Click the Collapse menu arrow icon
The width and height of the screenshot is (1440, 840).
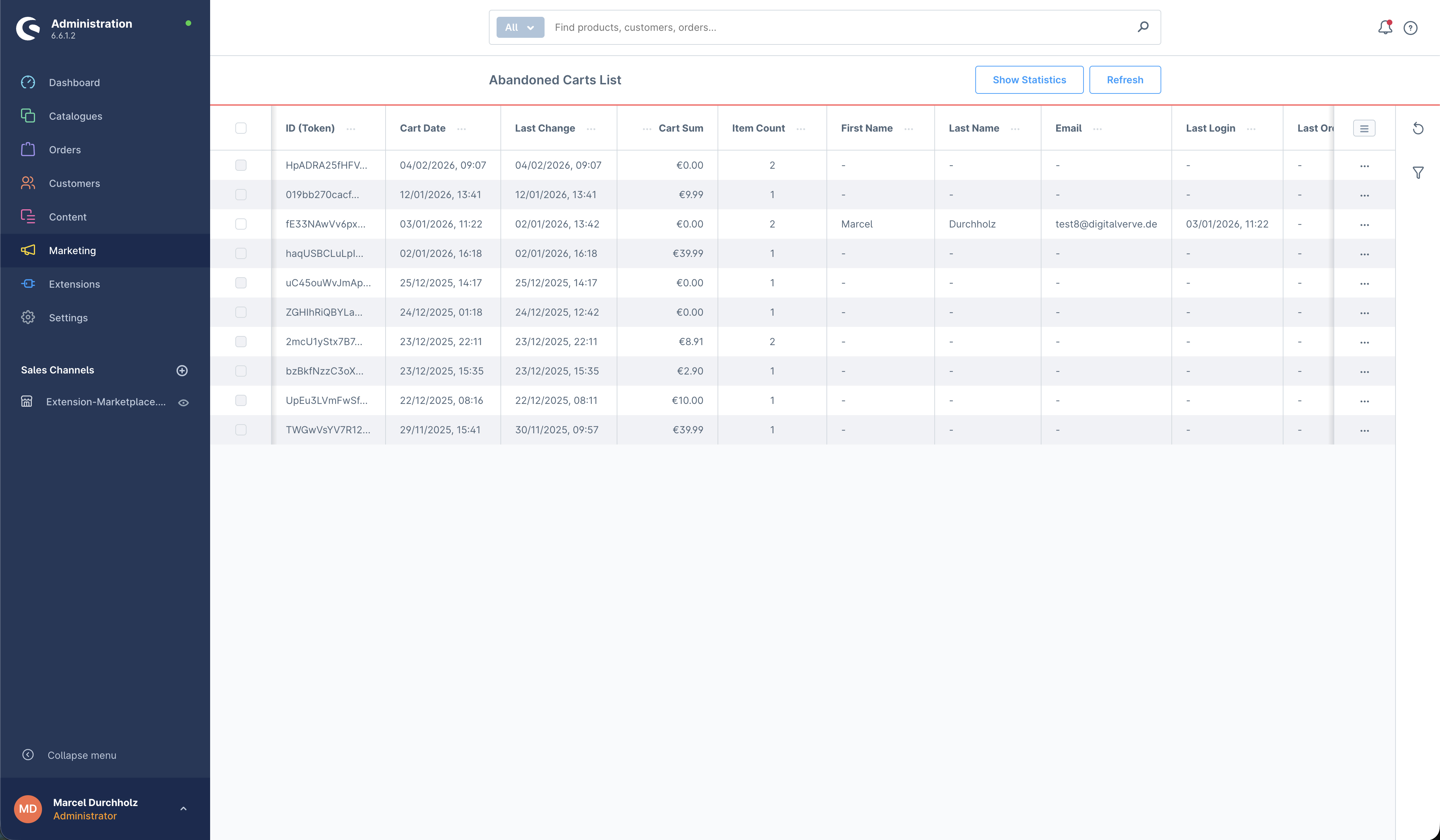[28, 755]
